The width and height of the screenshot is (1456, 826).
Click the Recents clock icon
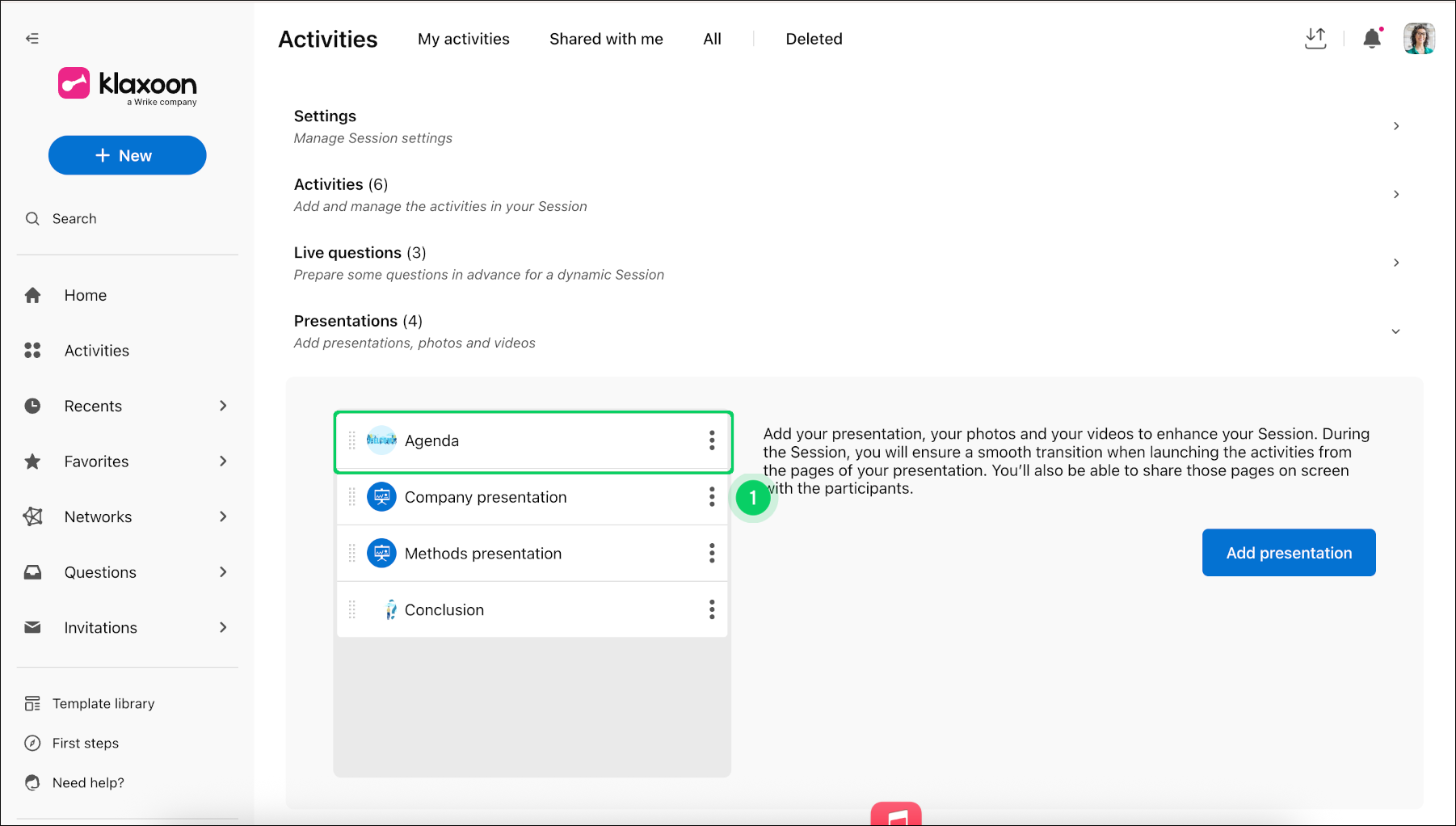pos(32,406)
